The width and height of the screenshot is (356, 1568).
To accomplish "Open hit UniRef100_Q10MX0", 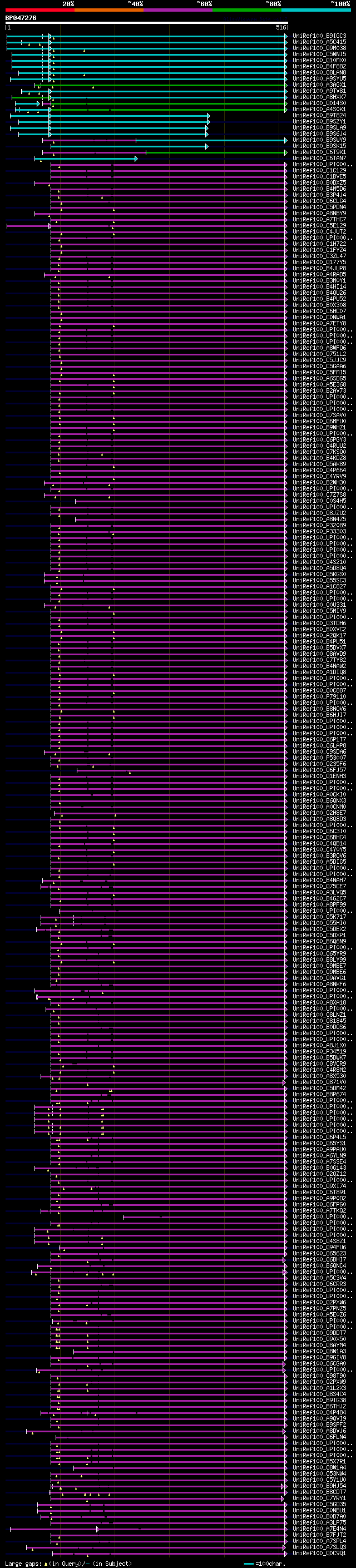I will coord(319,60).
